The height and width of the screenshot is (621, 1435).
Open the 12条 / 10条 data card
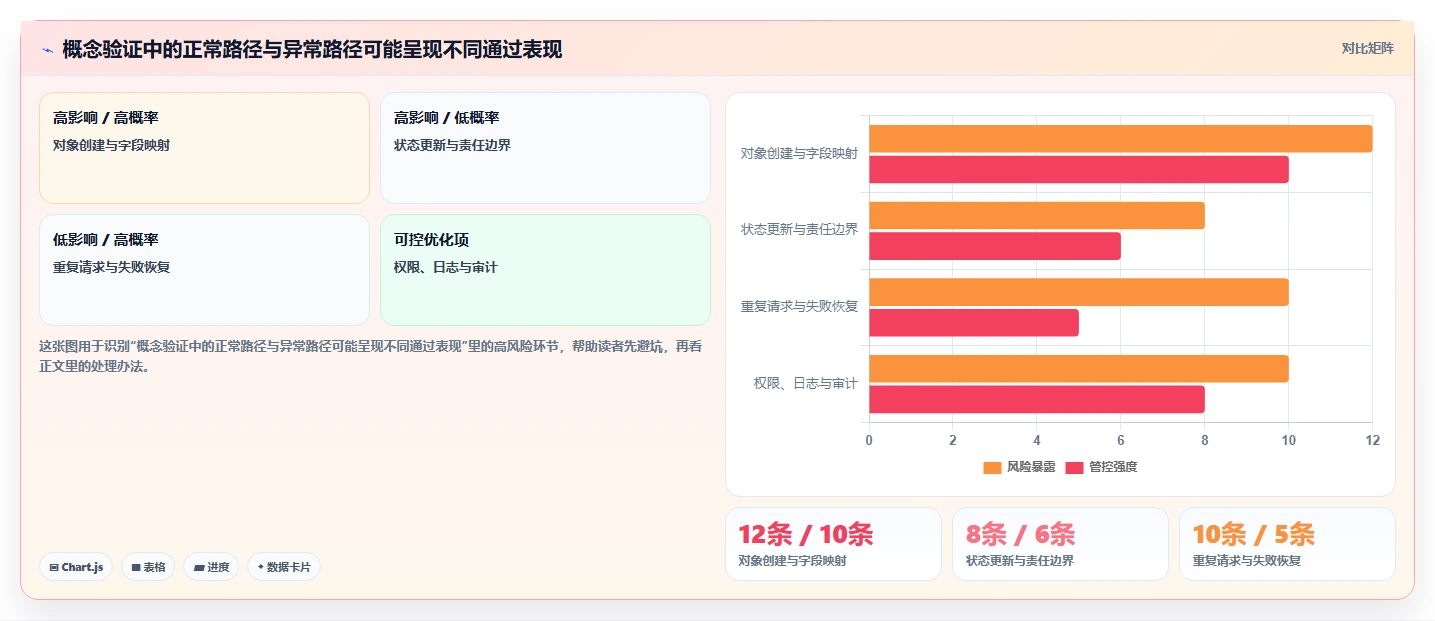point(833,544)
